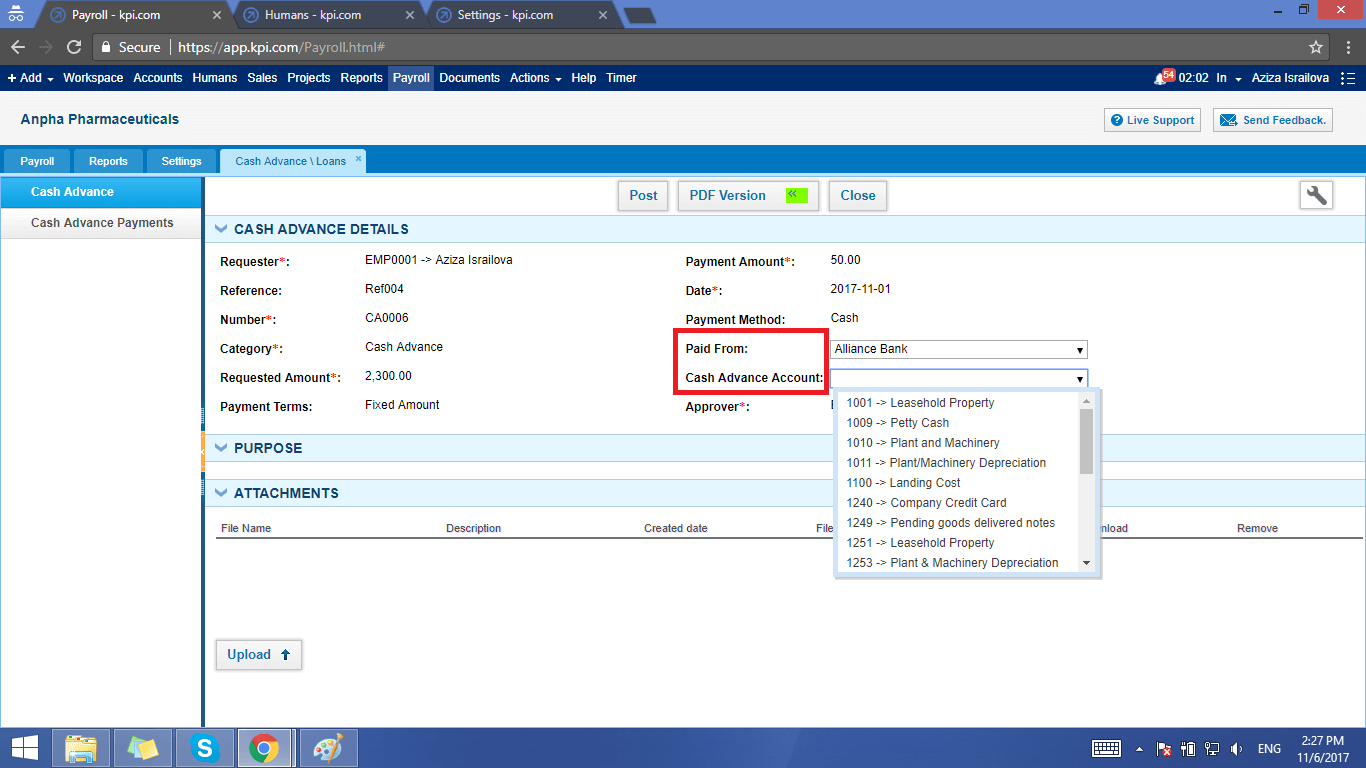The height and width of the screenshot is (768, 1366).
Task: Open the Reports menu in top bar
Action: (x=361, y=78)
